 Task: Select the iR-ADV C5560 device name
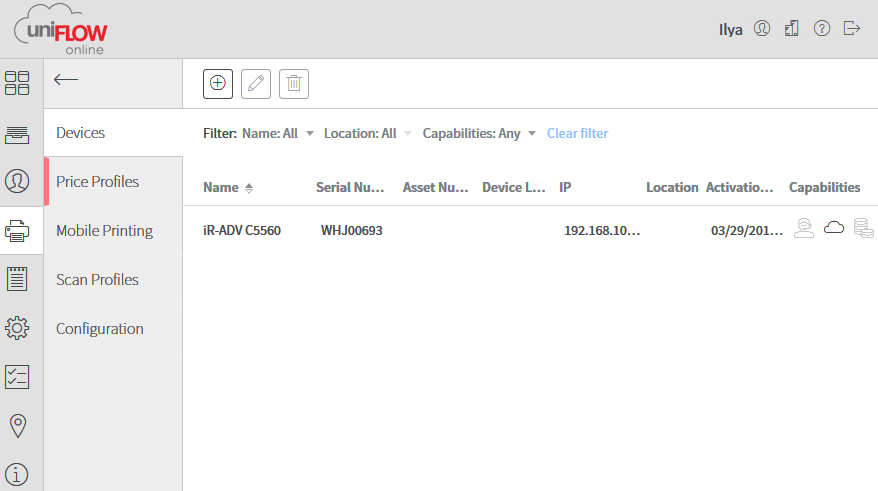[x=242, y=230]
